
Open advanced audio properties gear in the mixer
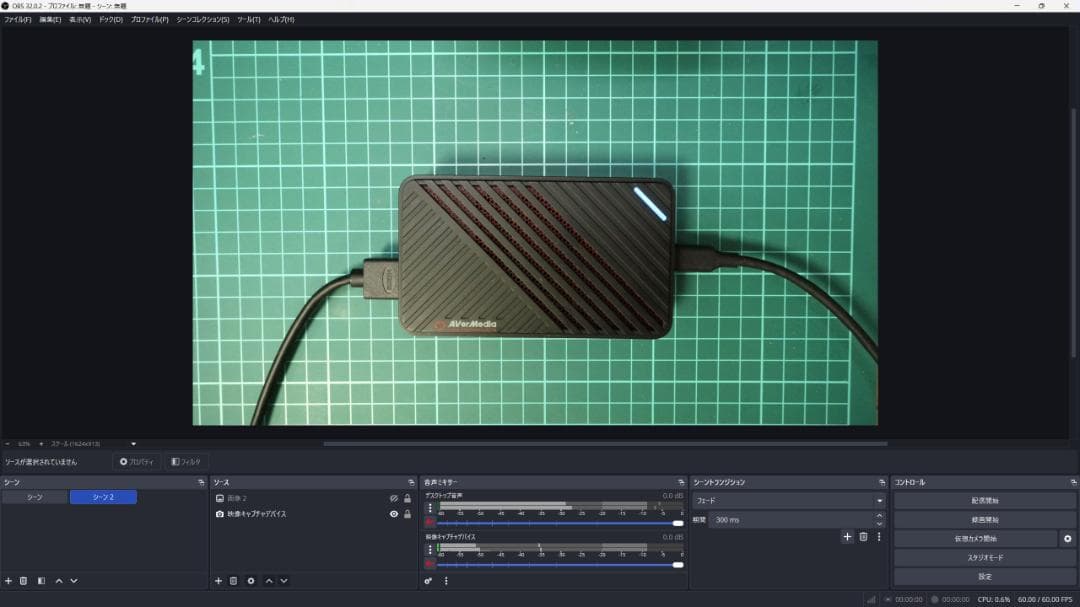point(429,580)
